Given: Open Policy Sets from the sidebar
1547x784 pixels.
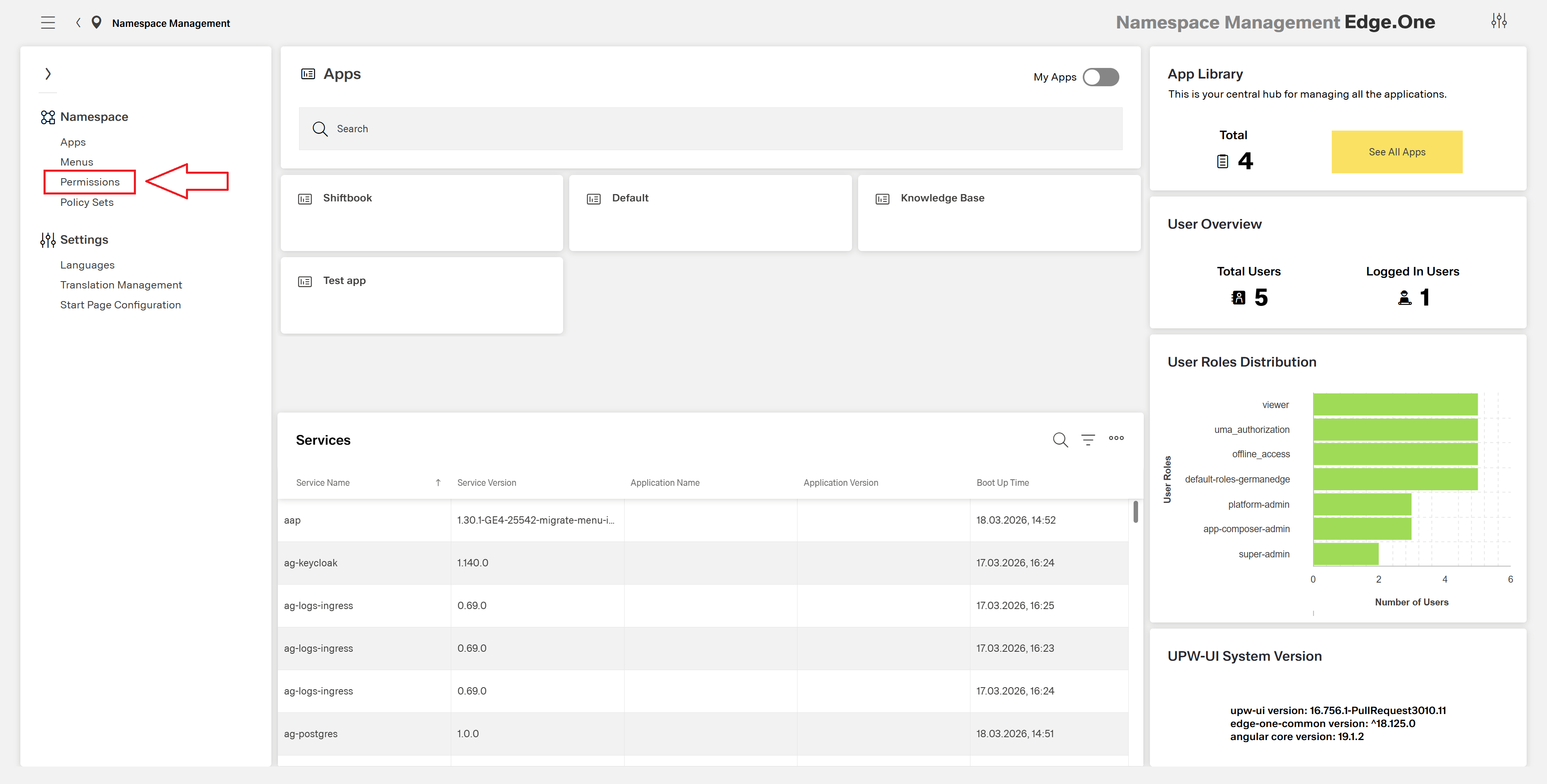Looking at the screenshot, I should (x=87, y=202).
